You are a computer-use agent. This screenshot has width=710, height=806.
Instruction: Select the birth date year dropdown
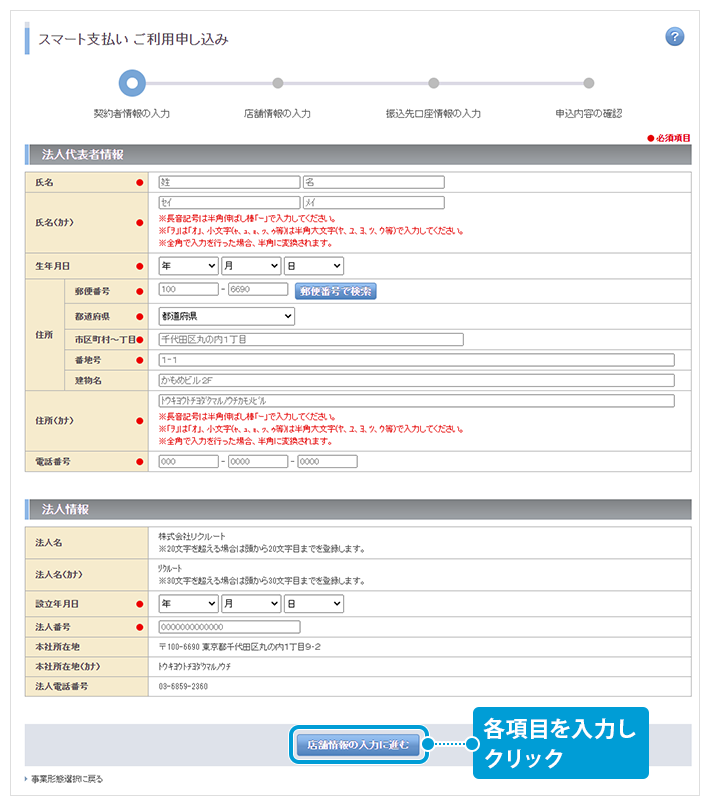(x=188, y=266)
